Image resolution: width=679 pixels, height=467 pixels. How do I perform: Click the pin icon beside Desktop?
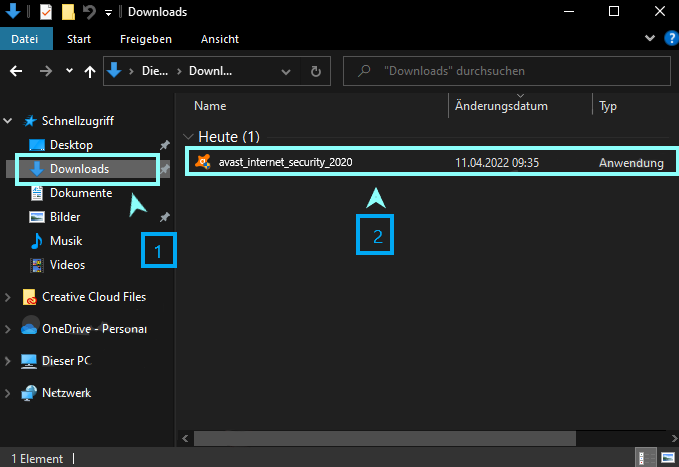(165, 145)
